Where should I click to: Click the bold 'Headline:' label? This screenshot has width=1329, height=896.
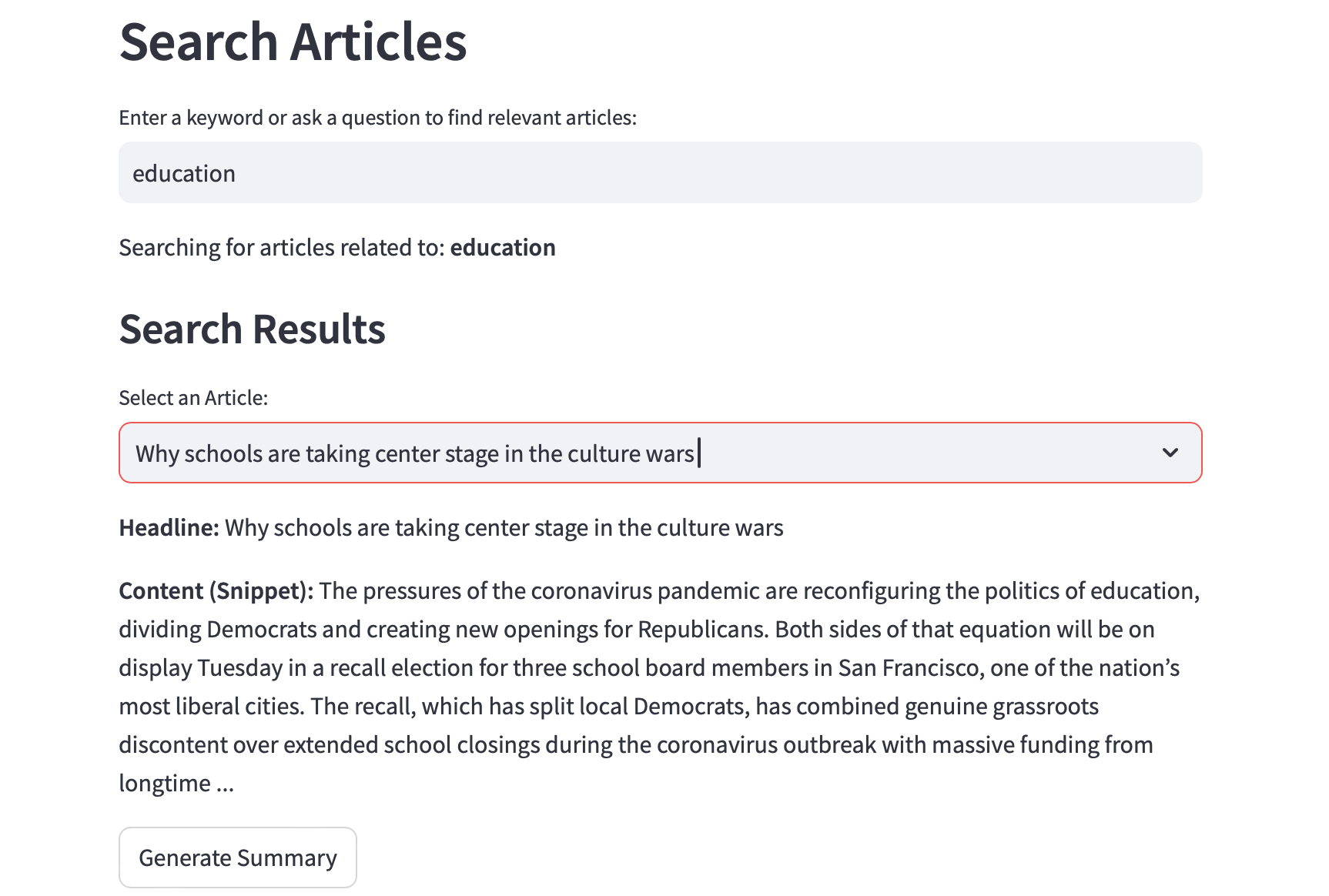pos(169,528)
